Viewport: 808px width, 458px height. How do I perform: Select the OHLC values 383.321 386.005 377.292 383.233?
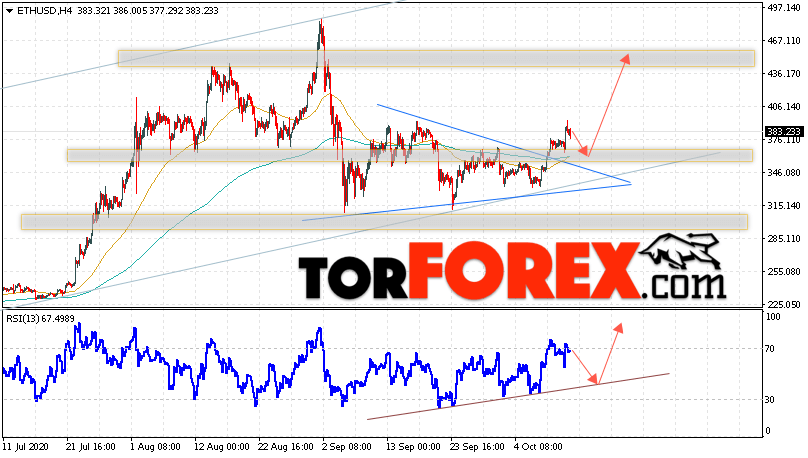pos(148,11)
